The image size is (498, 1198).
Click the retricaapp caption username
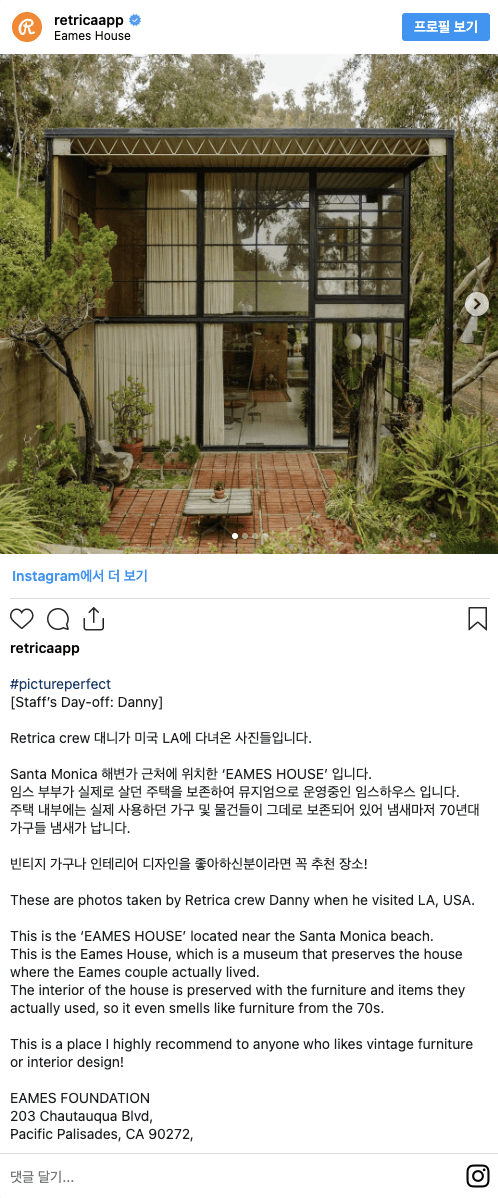click(x=45, y=649)
